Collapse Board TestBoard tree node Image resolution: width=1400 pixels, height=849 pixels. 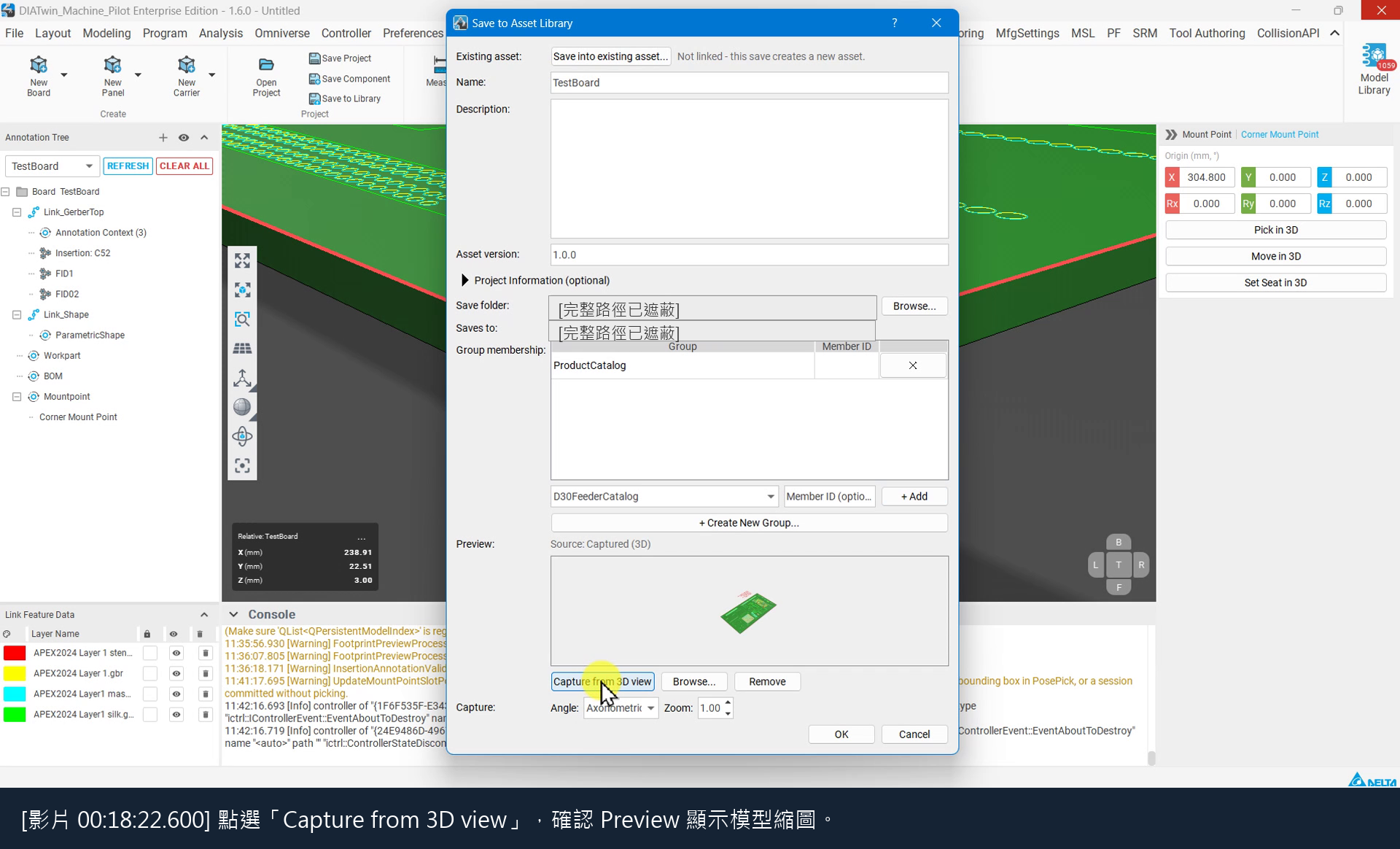point(6,192)
